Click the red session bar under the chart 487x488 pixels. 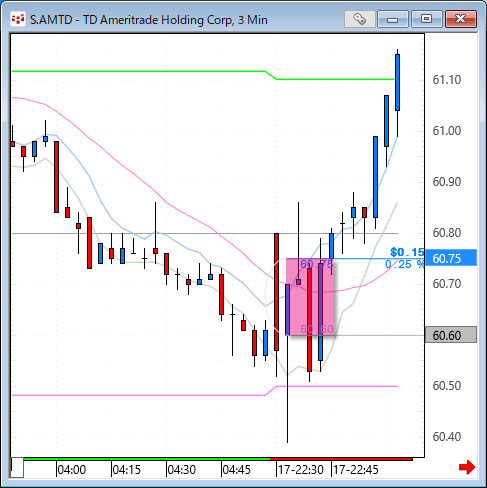(x=341, y=459)
